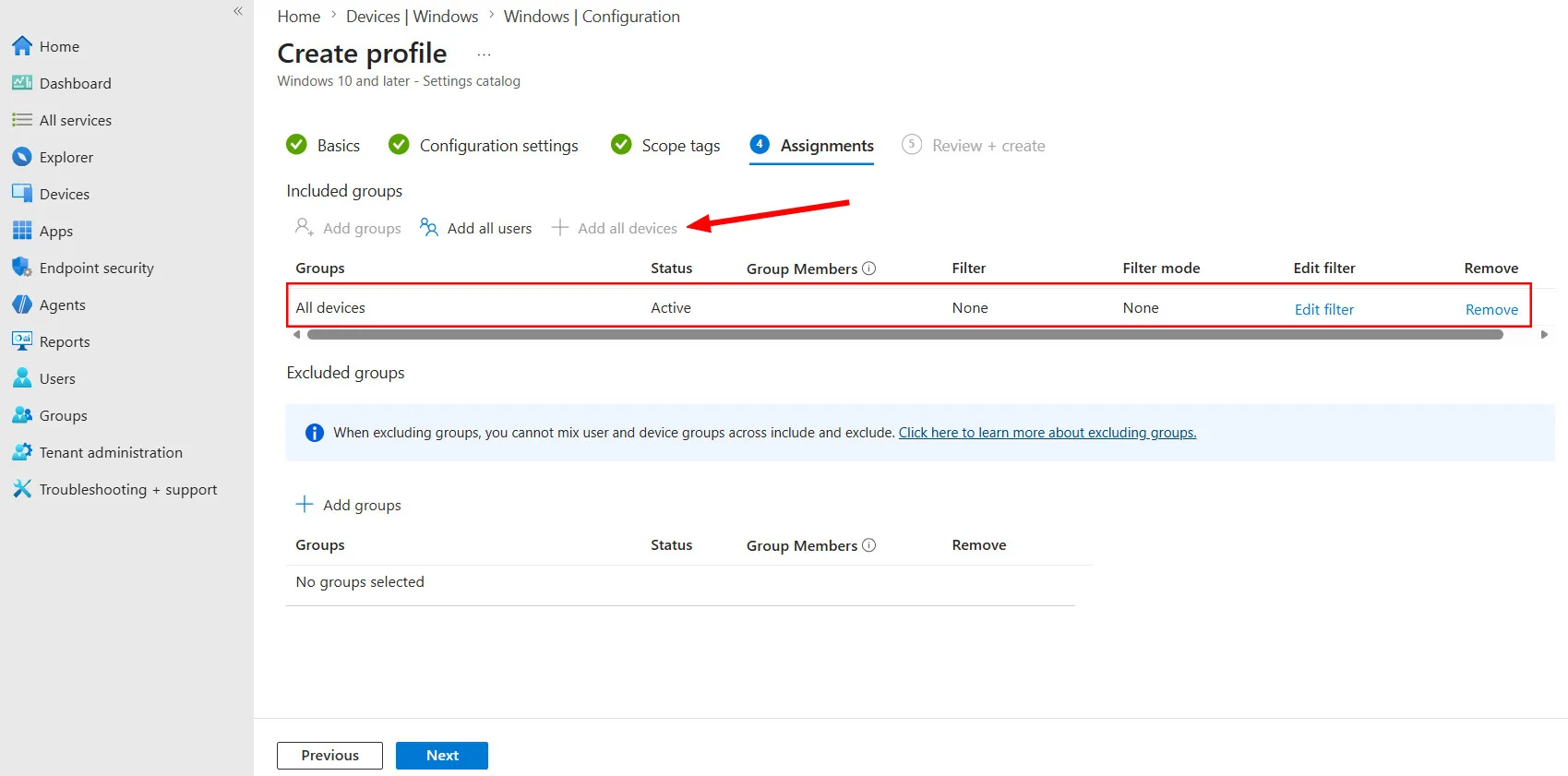Open the Explorer compass icon
This screenshot has width=1568, height=776.
[22, 157]
